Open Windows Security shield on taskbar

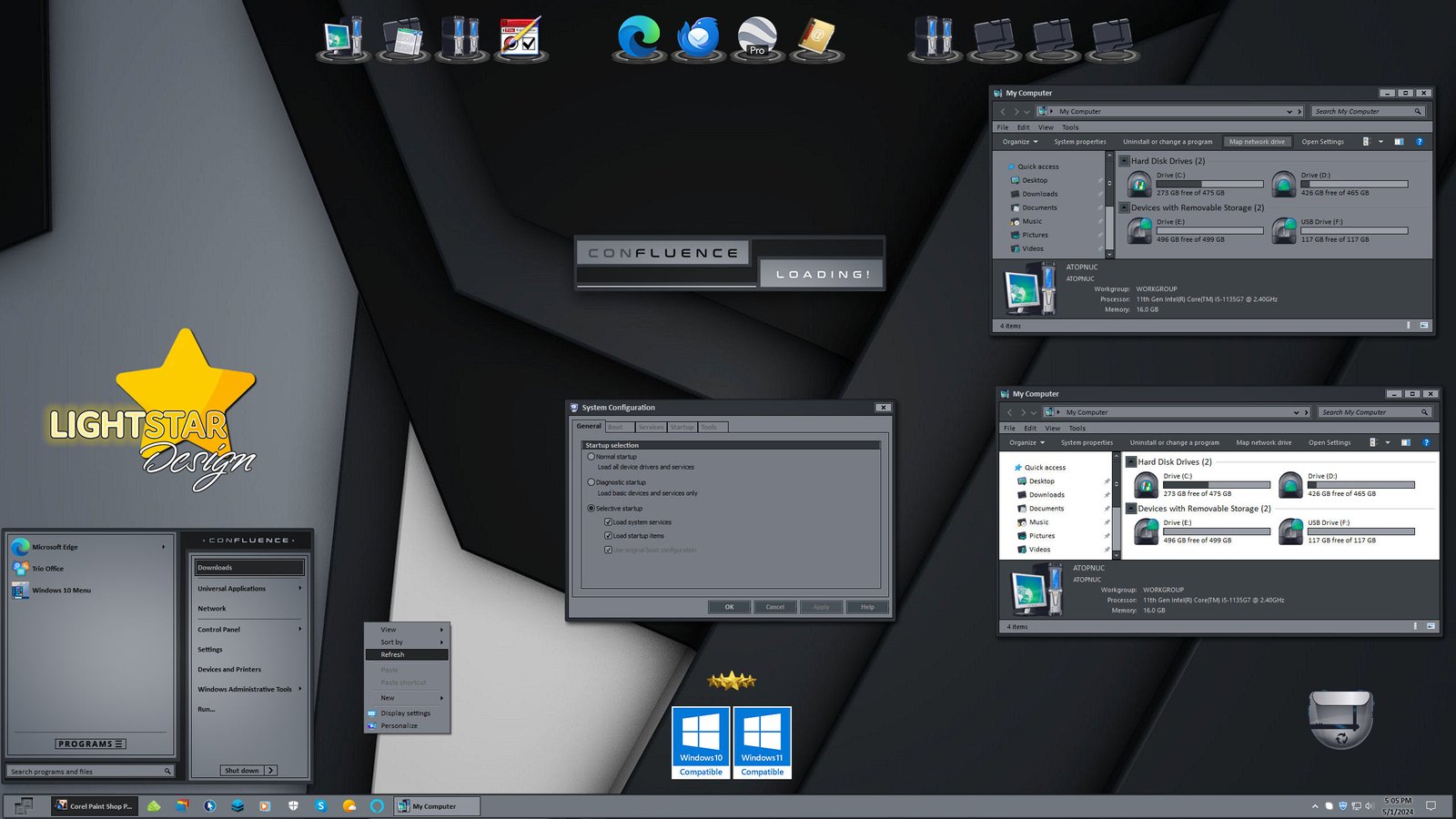[x=293, y=805]
